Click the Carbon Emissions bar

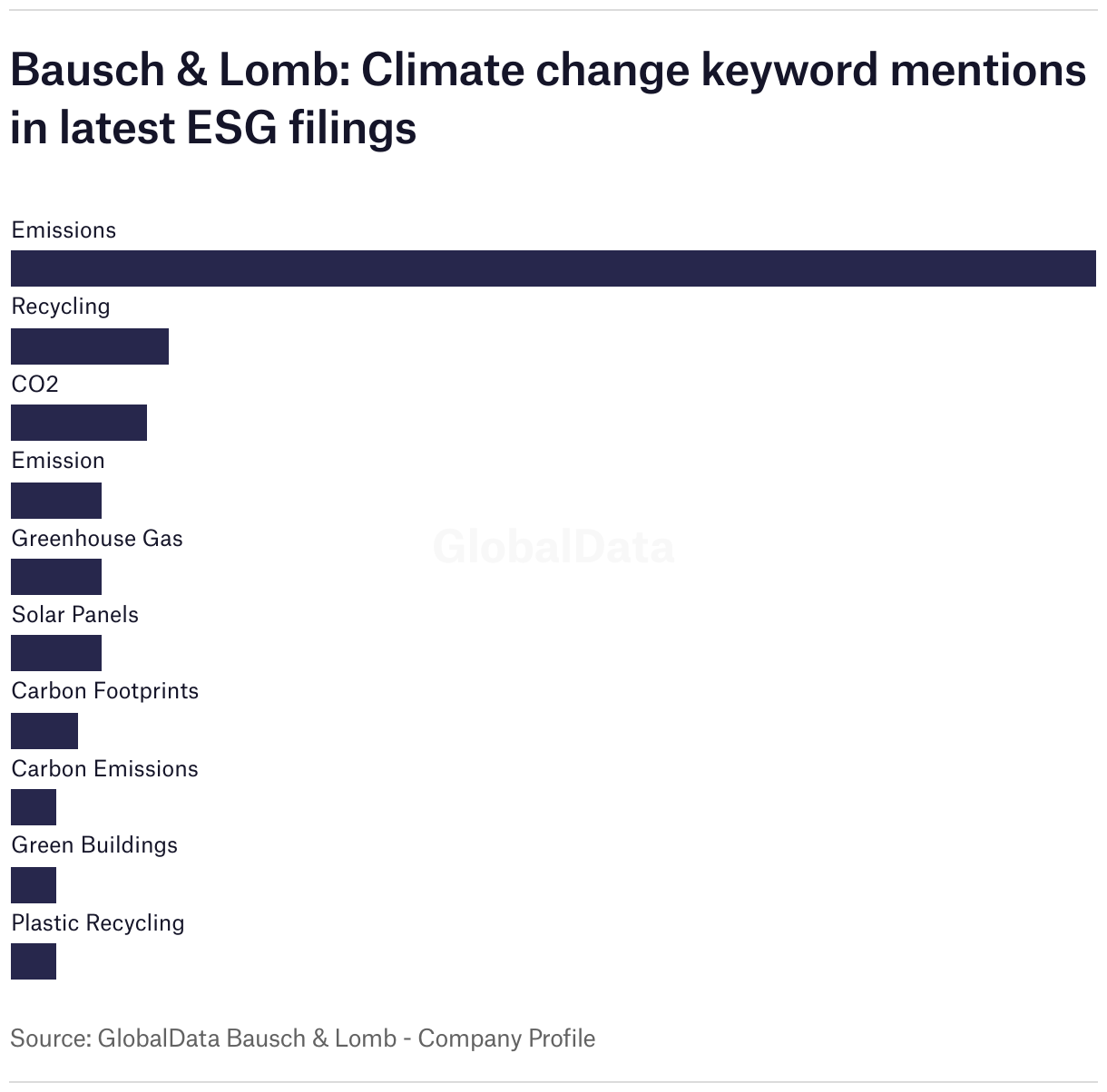[34, 807]
